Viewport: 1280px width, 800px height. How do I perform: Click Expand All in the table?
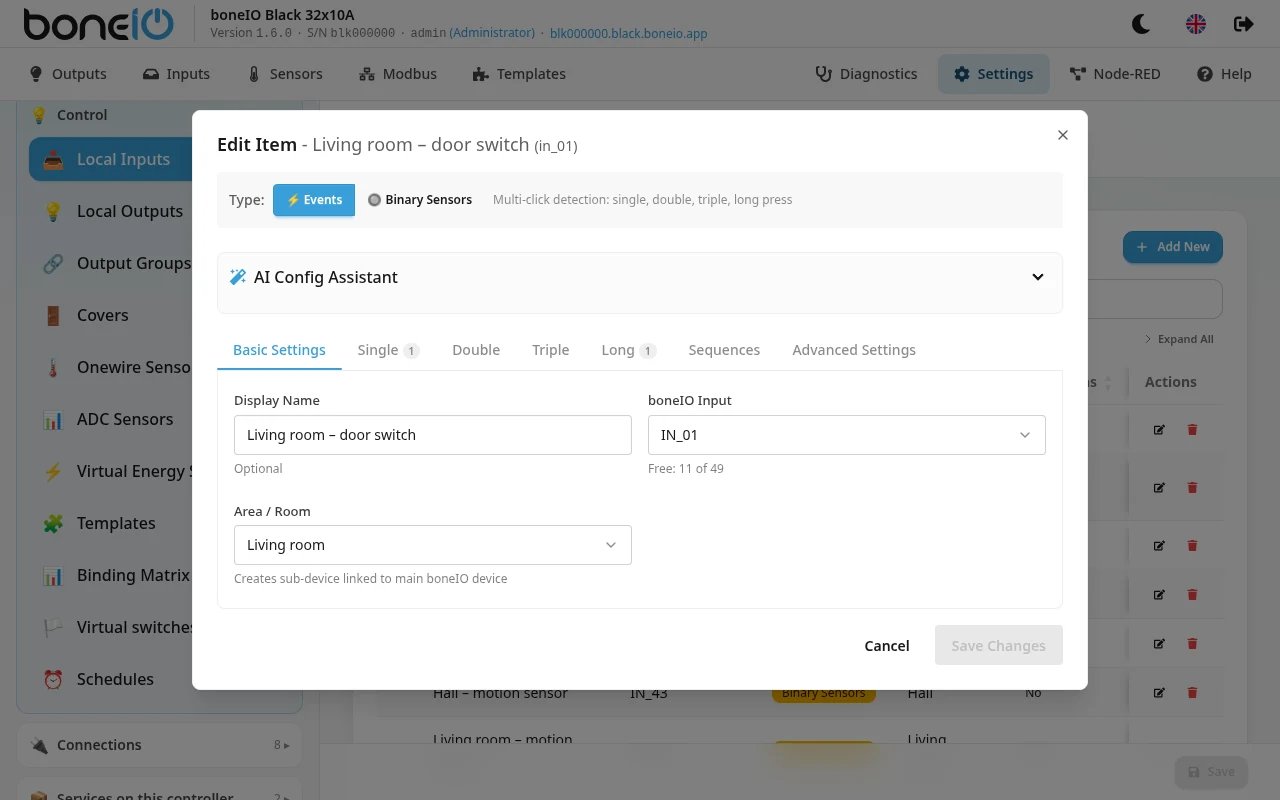point(1179,339)
